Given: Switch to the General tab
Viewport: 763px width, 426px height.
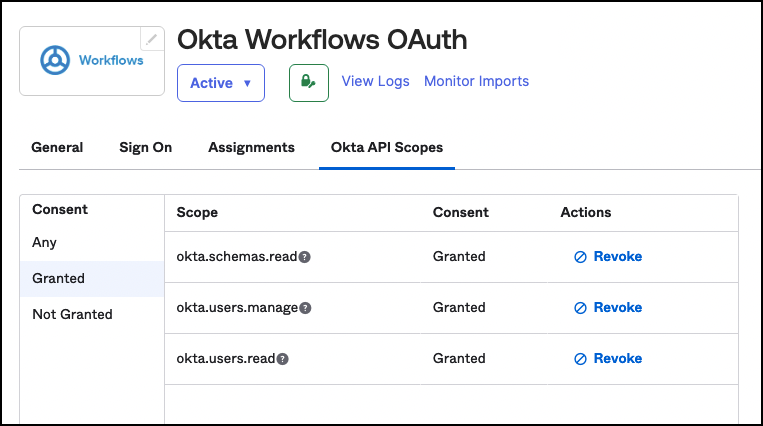Looking at the screenshot, I should click(57, 148).
